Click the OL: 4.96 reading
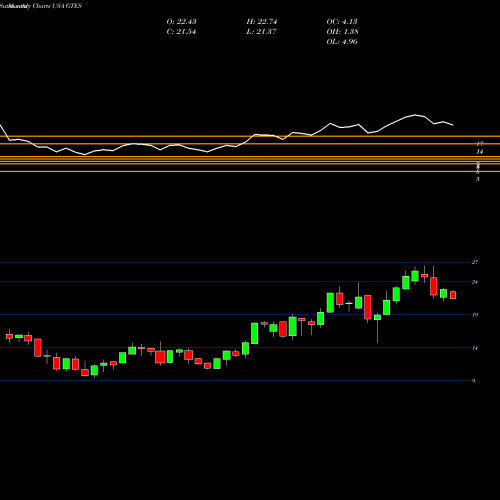This screenshot has width=500, height=500. click(342, 41)
